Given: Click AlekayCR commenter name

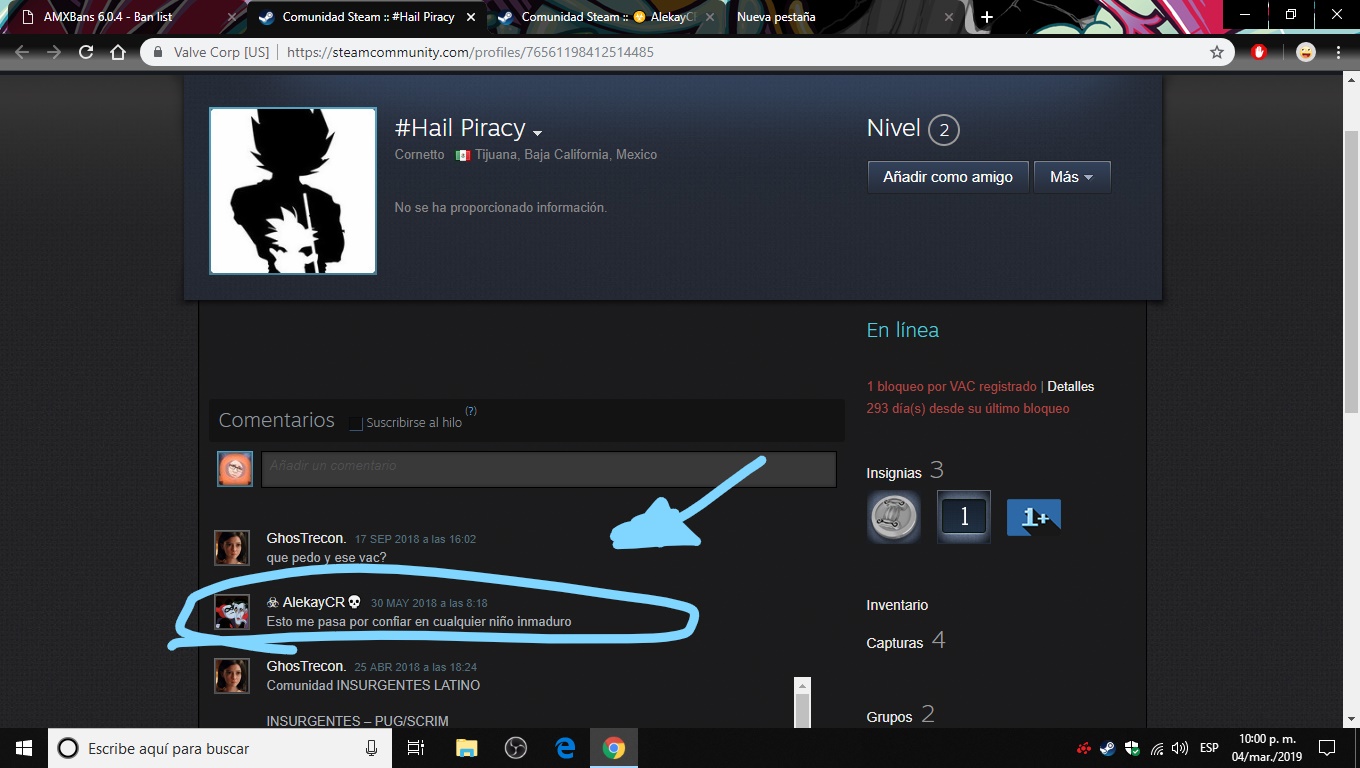Looking at the screenshot, I should pyautogui.click(x=313, y=602).
